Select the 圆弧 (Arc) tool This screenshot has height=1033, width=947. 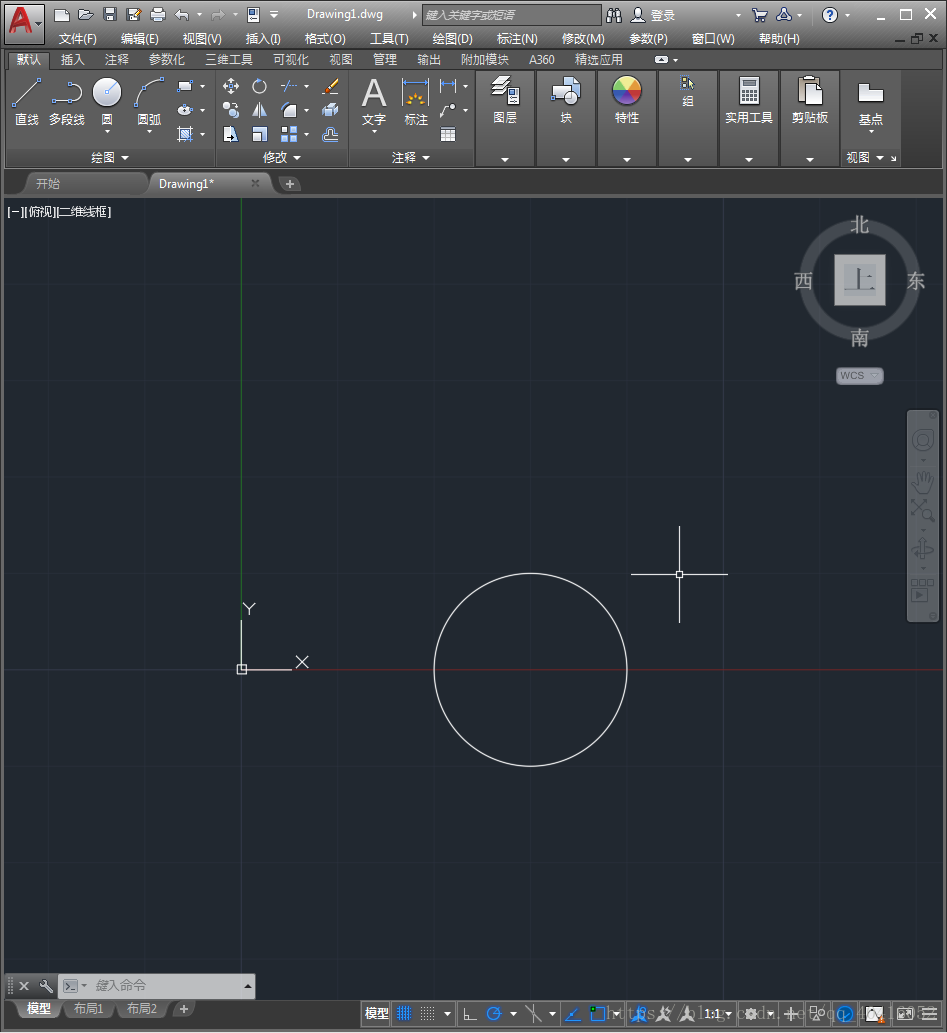(149, 101)
